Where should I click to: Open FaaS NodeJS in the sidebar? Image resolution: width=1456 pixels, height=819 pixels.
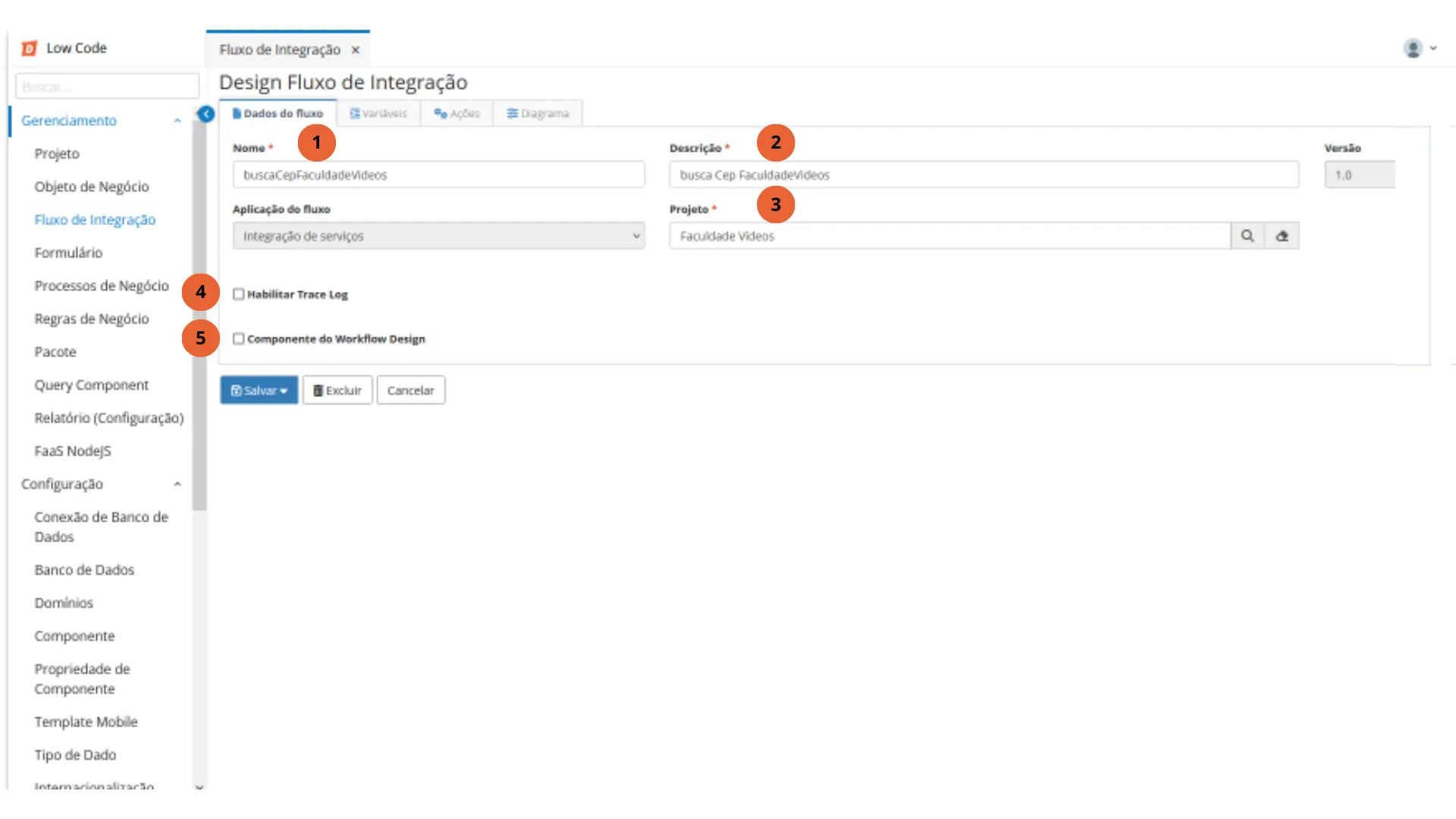click(x=73, y=451)
